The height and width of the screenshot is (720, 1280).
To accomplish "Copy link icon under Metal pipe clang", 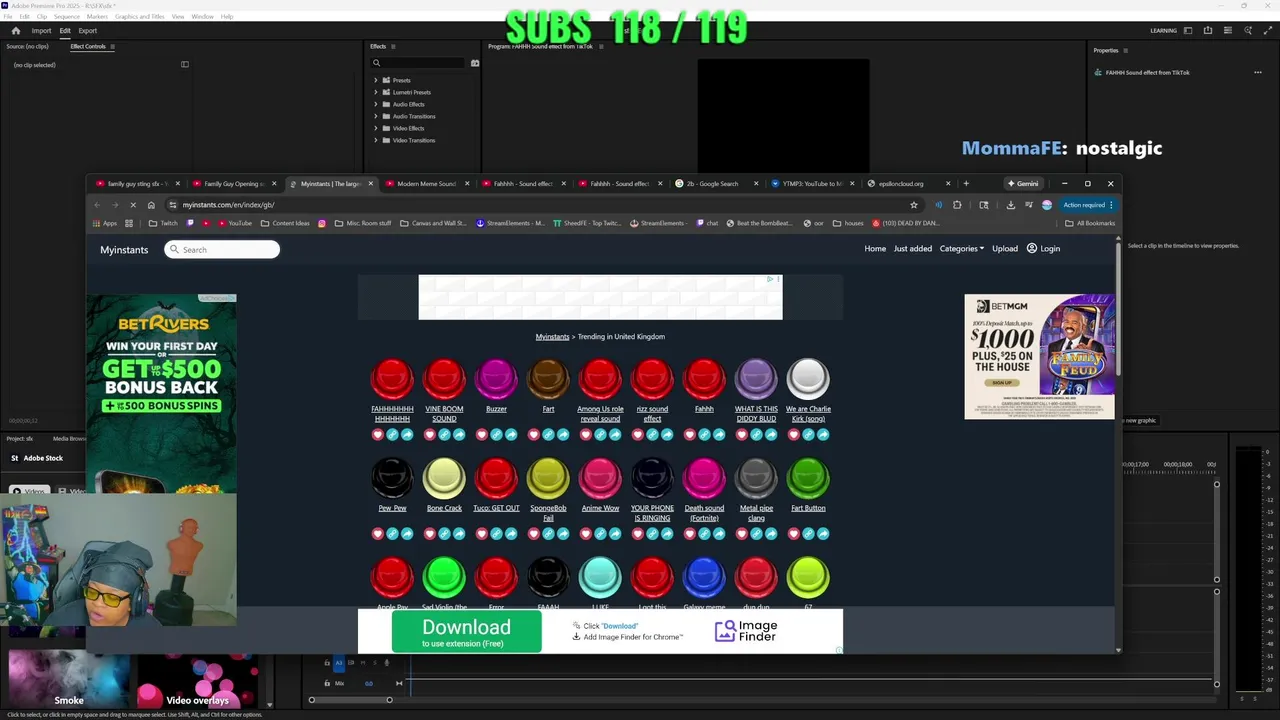I will (x=756, y=534).
